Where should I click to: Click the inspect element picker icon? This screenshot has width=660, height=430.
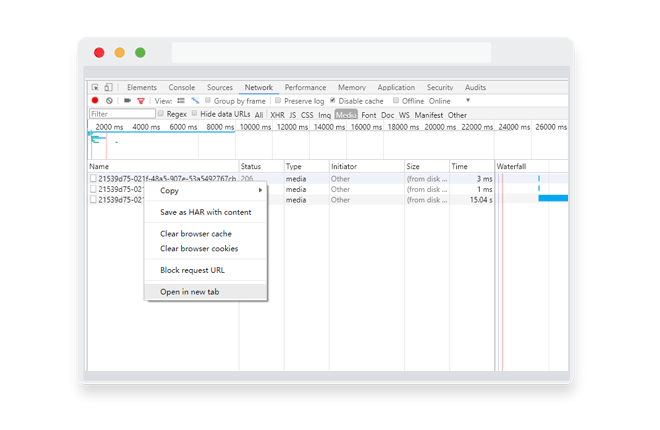[95, 88]
